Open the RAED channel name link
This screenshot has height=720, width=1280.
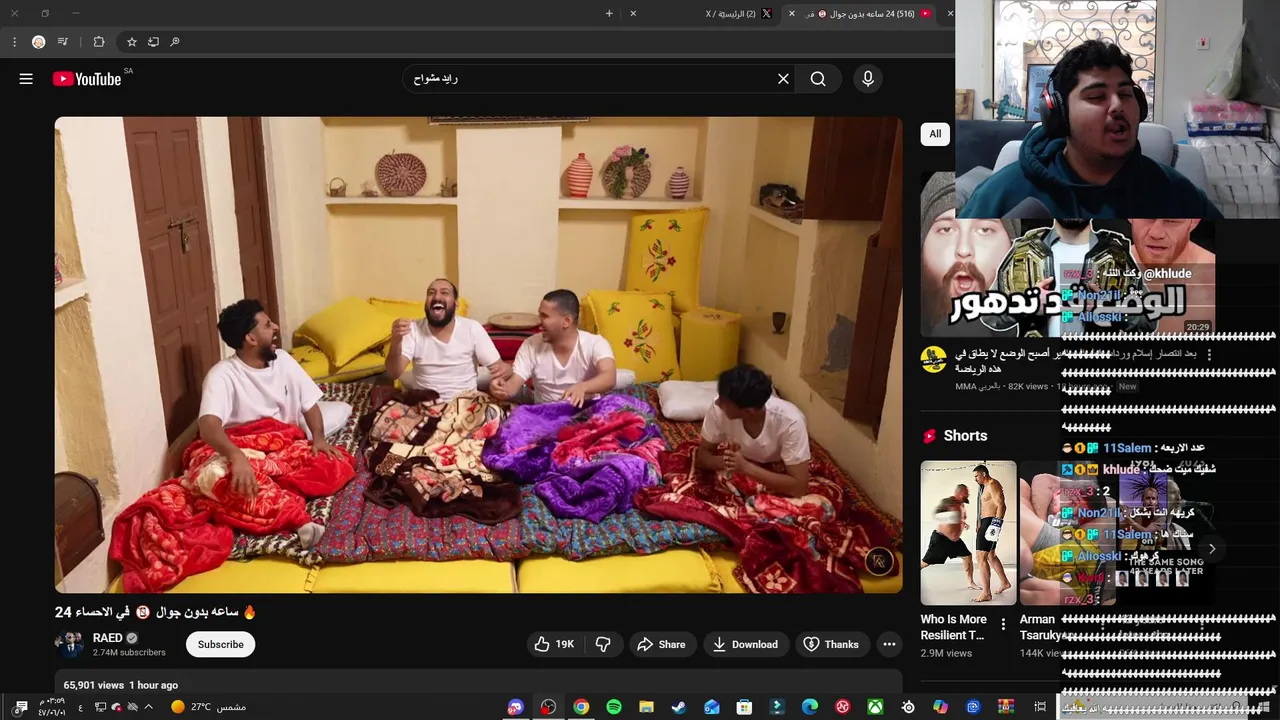click(107, 638)
